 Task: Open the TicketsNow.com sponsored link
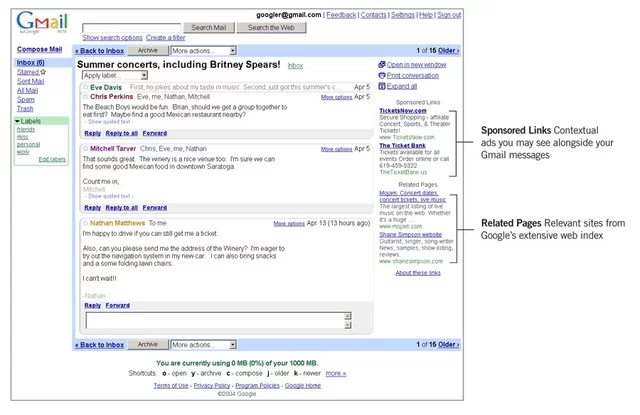point(403,111)
